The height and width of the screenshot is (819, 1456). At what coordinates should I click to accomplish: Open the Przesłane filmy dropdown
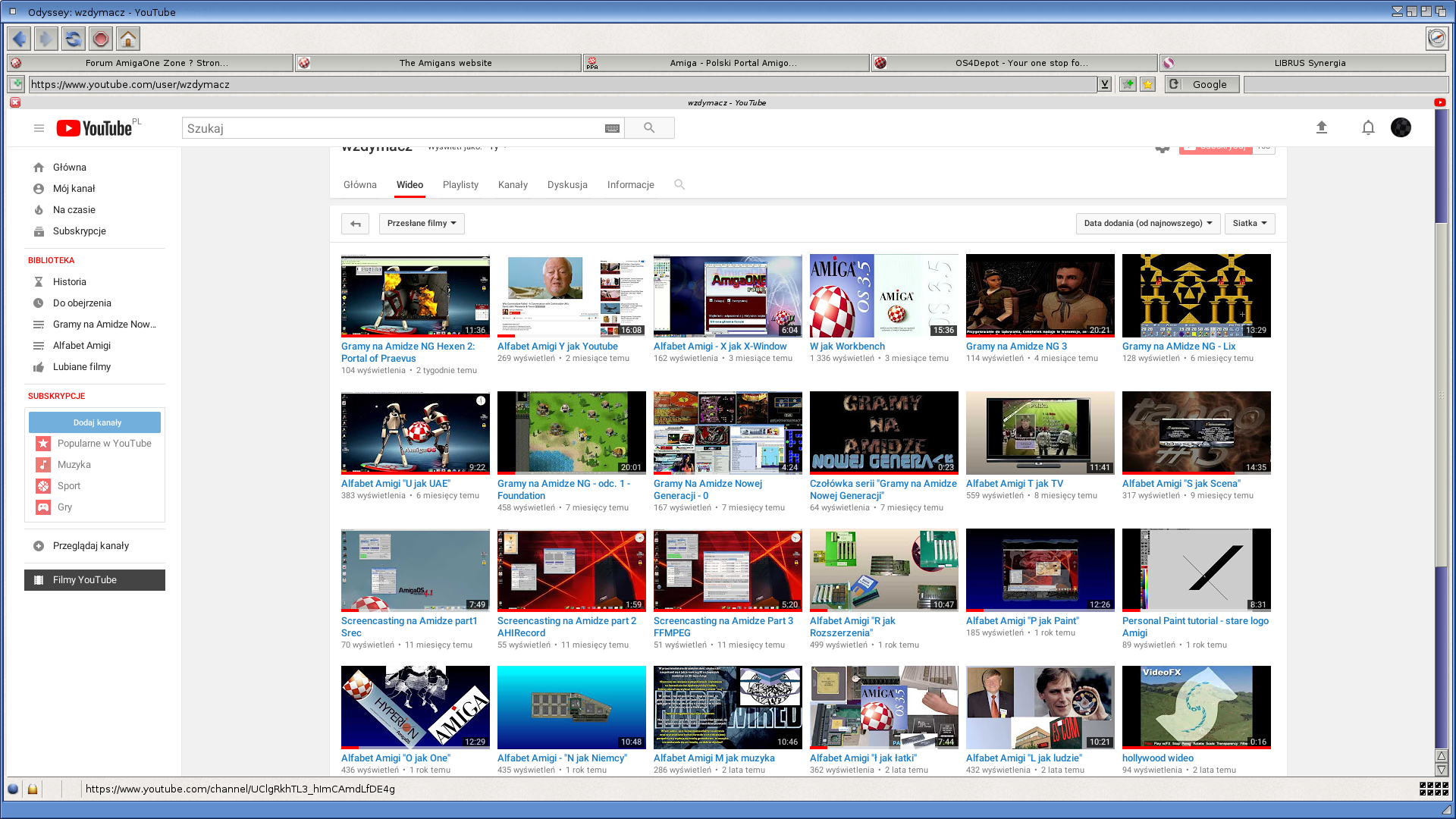pyautogui.click(x=422, y=224)
